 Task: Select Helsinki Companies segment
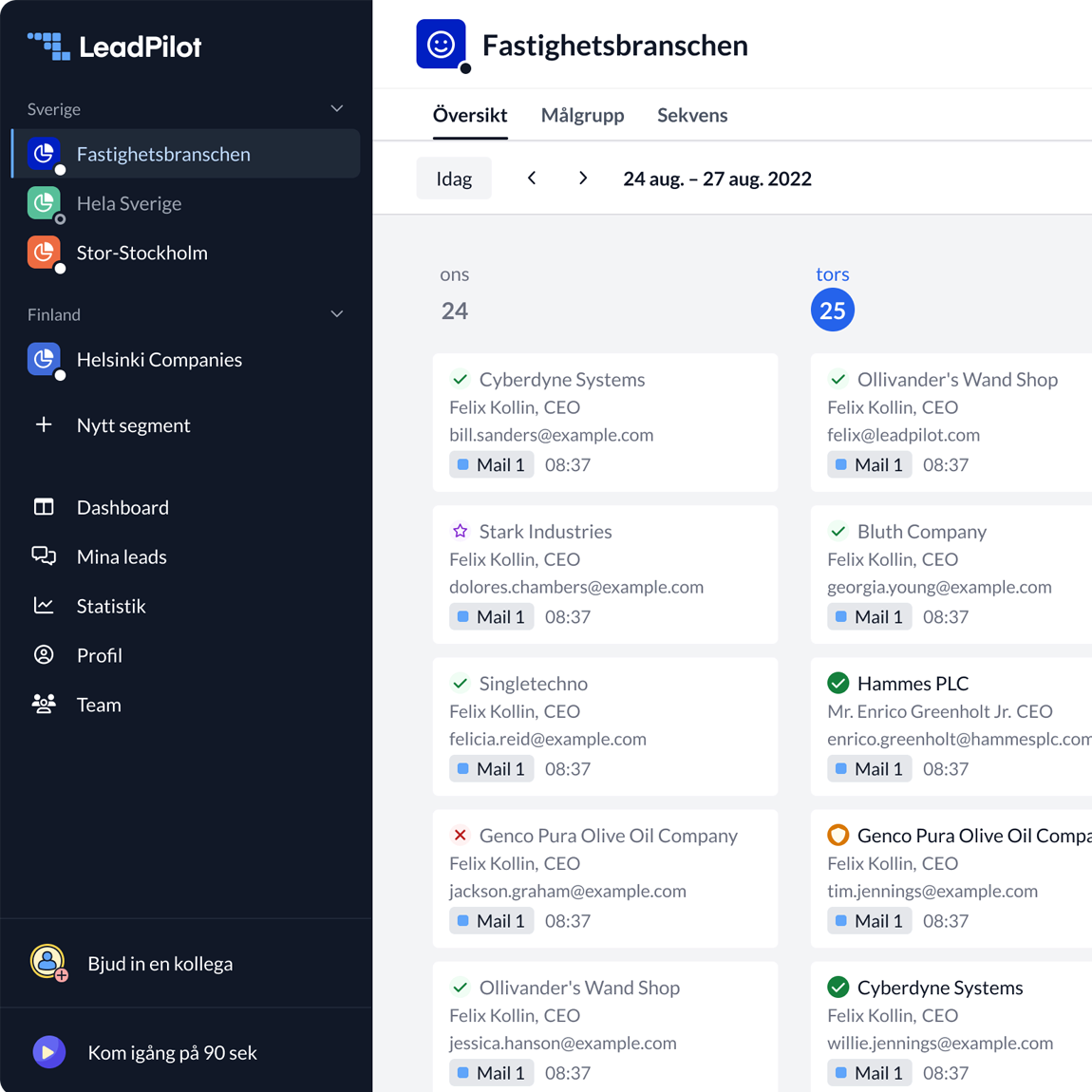pyautogui.click(x=185, y=359)
